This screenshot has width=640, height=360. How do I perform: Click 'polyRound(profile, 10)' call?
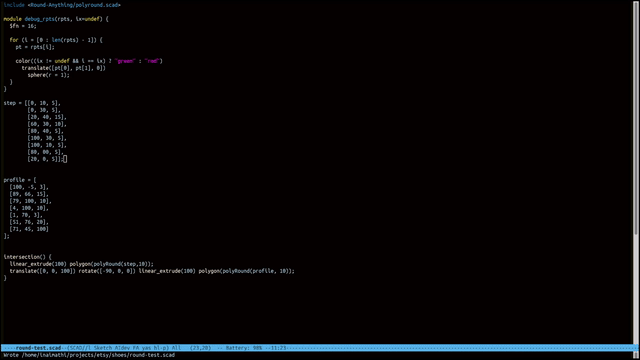(x=255, y=271)
